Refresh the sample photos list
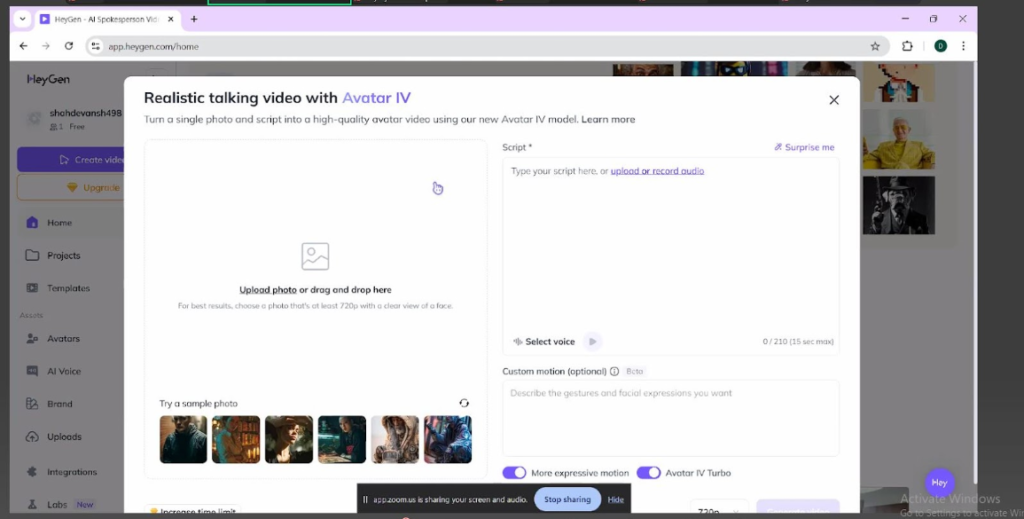This screenshot has width=1024, height=519. pyautogui.click(x=464, y=403)
